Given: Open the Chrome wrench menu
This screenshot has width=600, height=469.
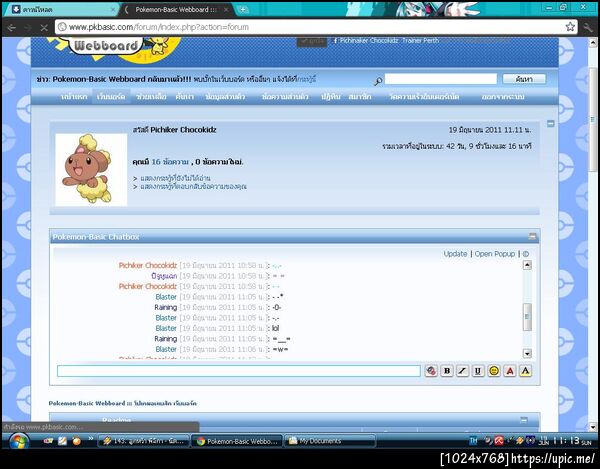Looking at the screenshot, I should coord(588,27).
